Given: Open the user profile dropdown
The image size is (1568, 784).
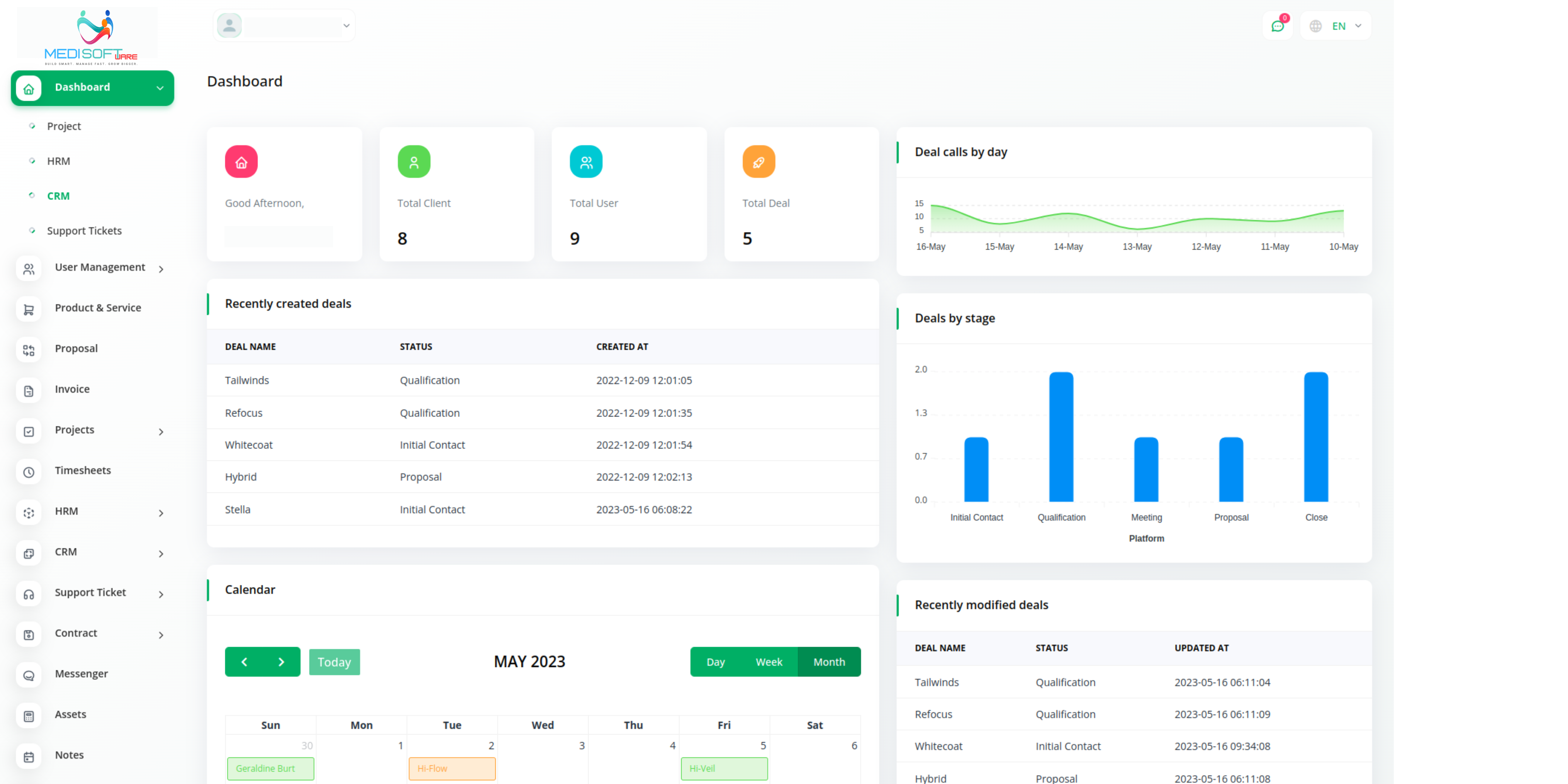Looking at the screenshot, I should point(284,26).
